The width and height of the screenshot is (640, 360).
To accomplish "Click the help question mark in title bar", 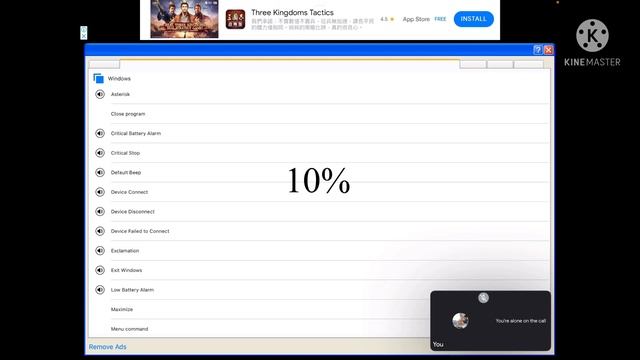I will pos(538,50).
